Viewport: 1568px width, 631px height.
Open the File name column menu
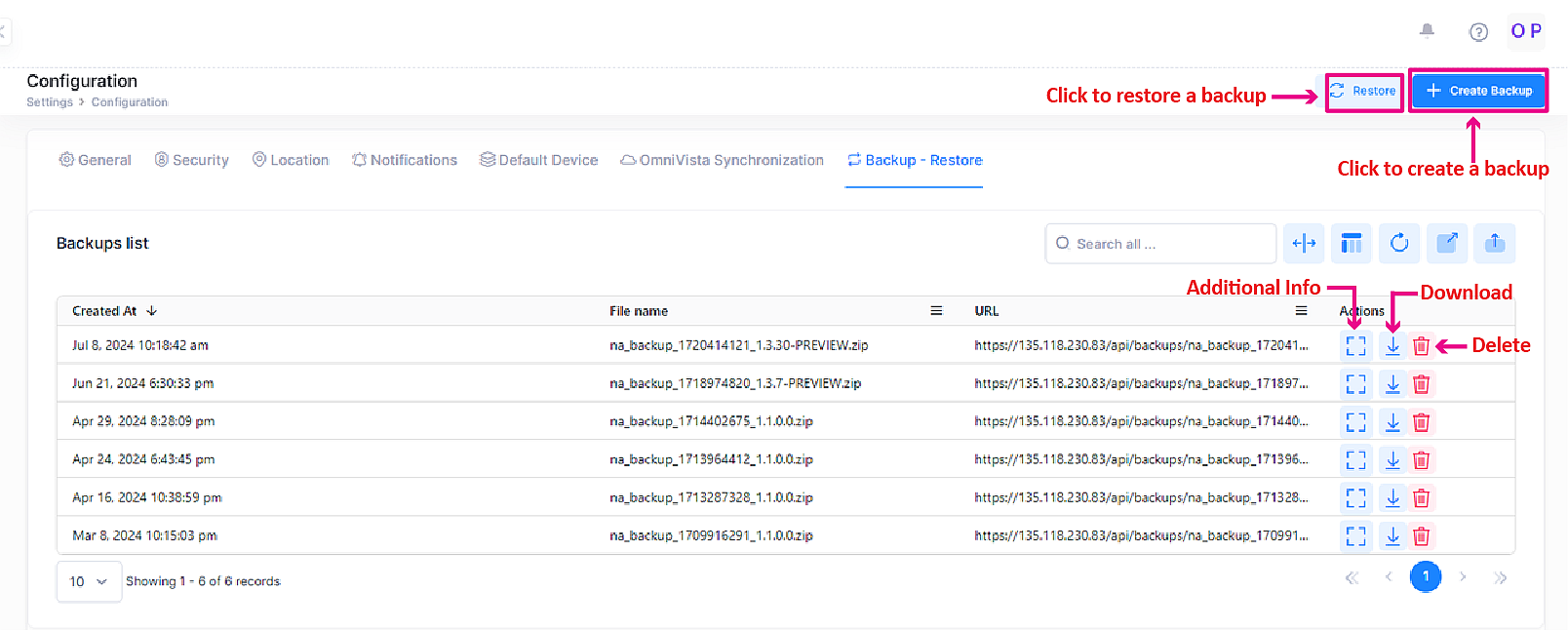pos(936,311)
